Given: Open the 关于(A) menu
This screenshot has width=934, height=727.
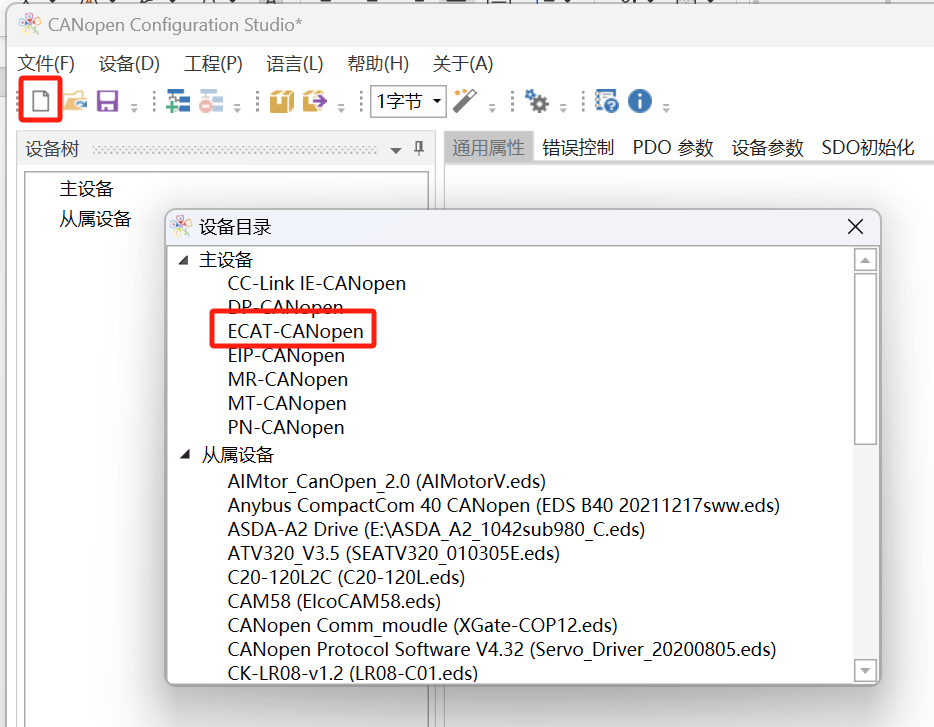Looking at the screenshot, I should click(463, 63).
